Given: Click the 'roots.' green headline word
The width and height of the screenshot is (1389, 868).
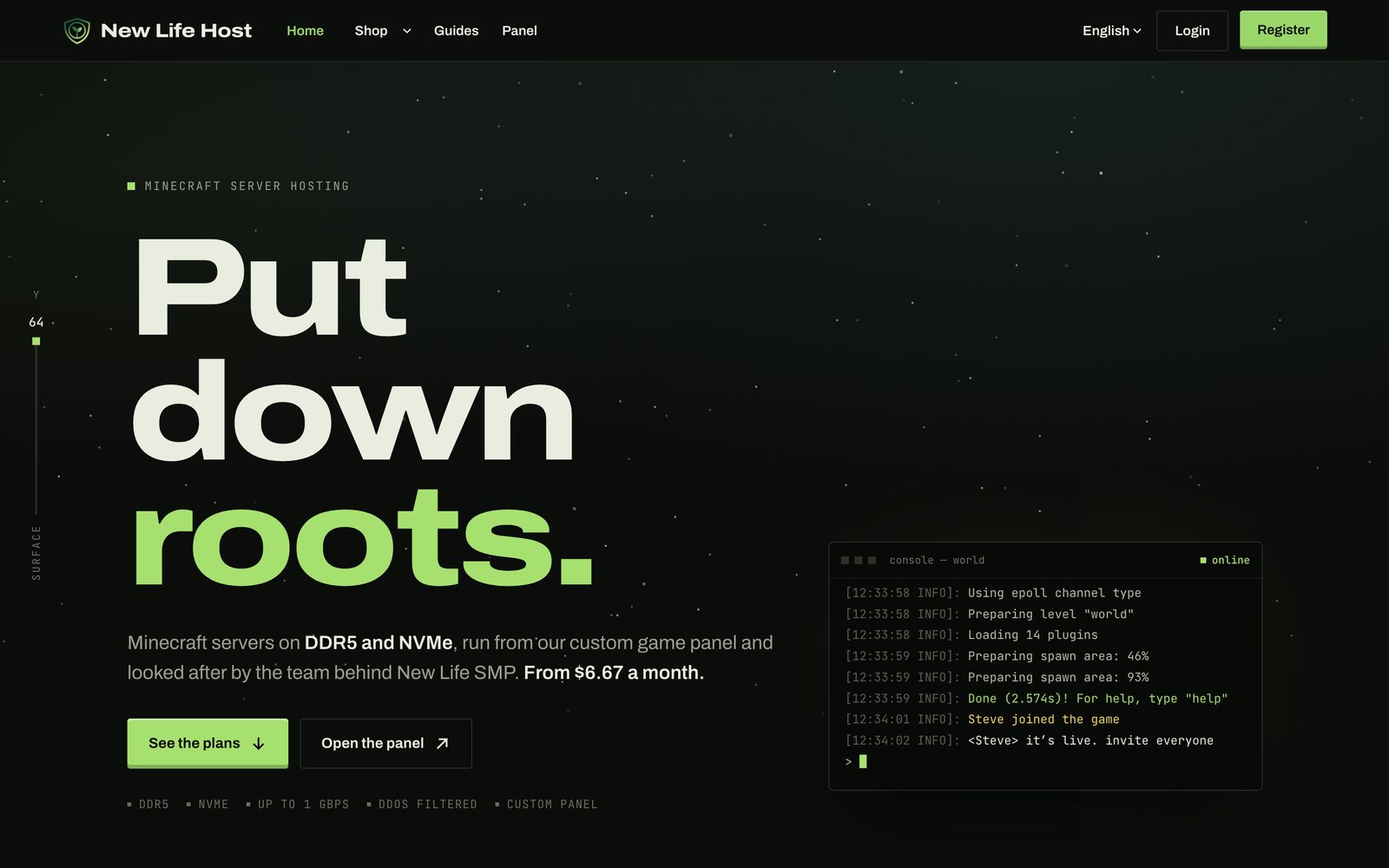Looking at the screenshot, I should coord(363,538).
